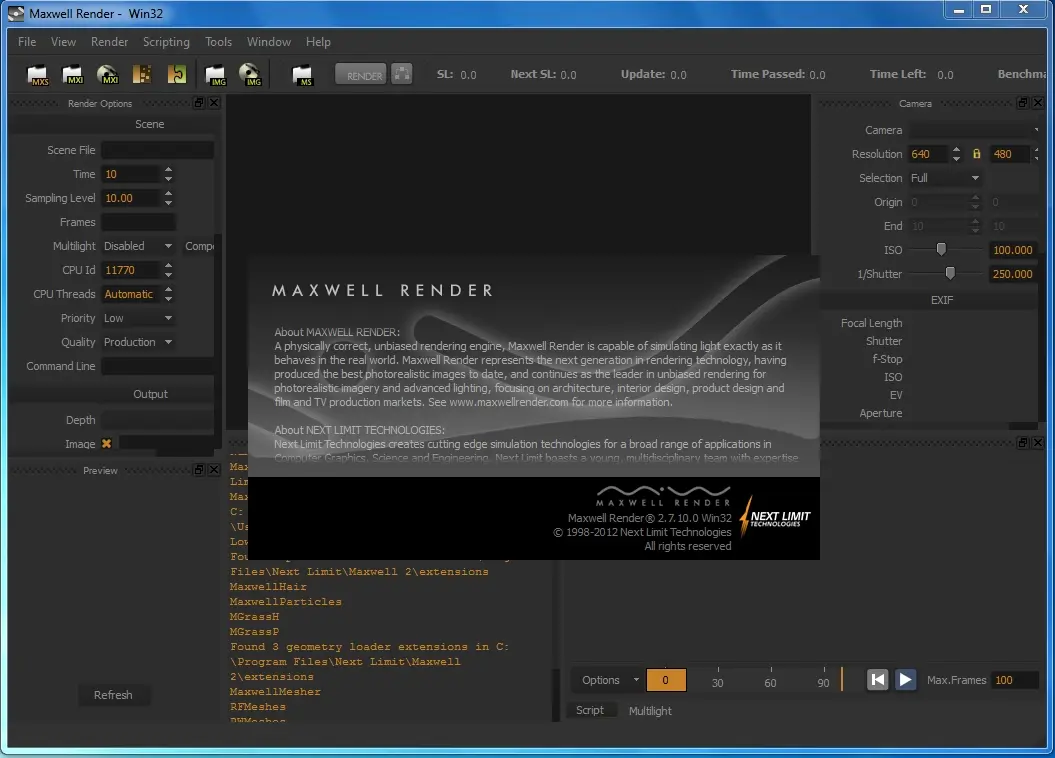This screenshot has width=1055, height=758.
Task: Click the 1/Shutter slider handle
Action: [950, 274]
